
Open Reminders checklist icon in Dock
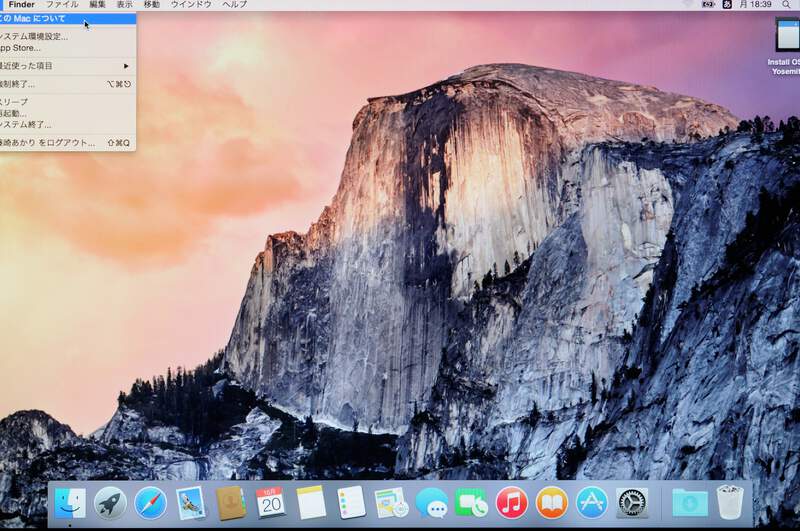[351, 503]
